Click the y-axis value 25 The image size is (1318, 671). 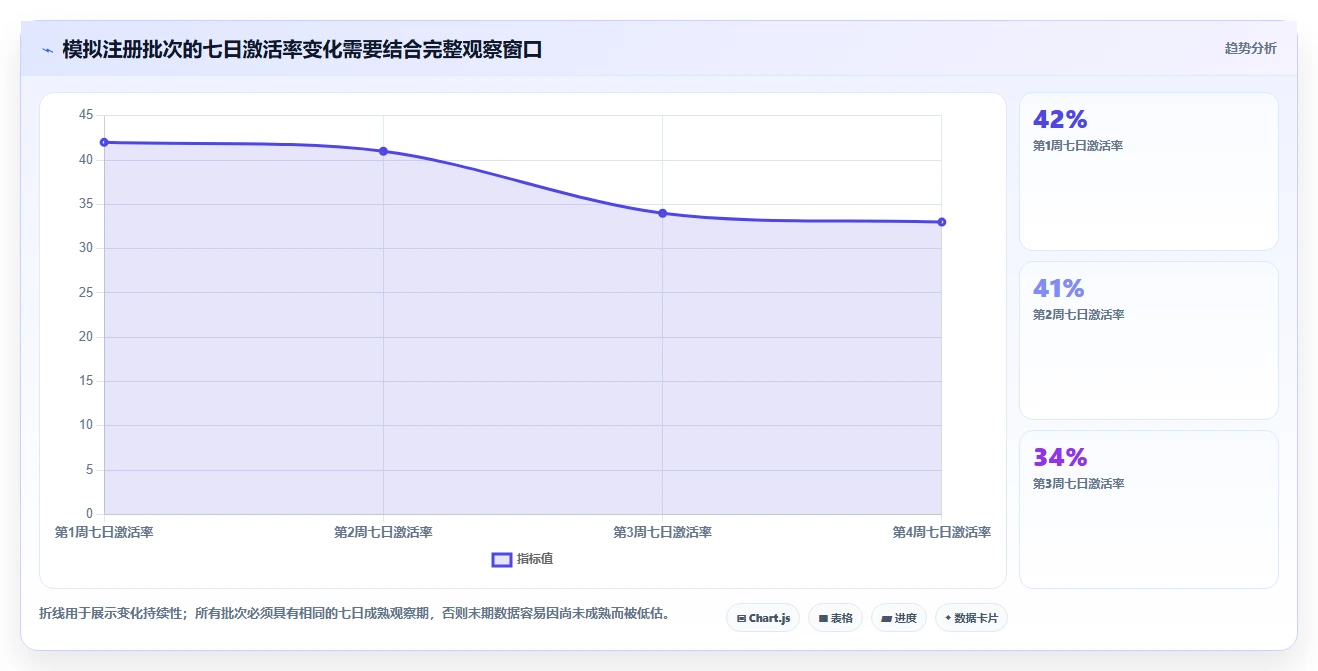86,293
